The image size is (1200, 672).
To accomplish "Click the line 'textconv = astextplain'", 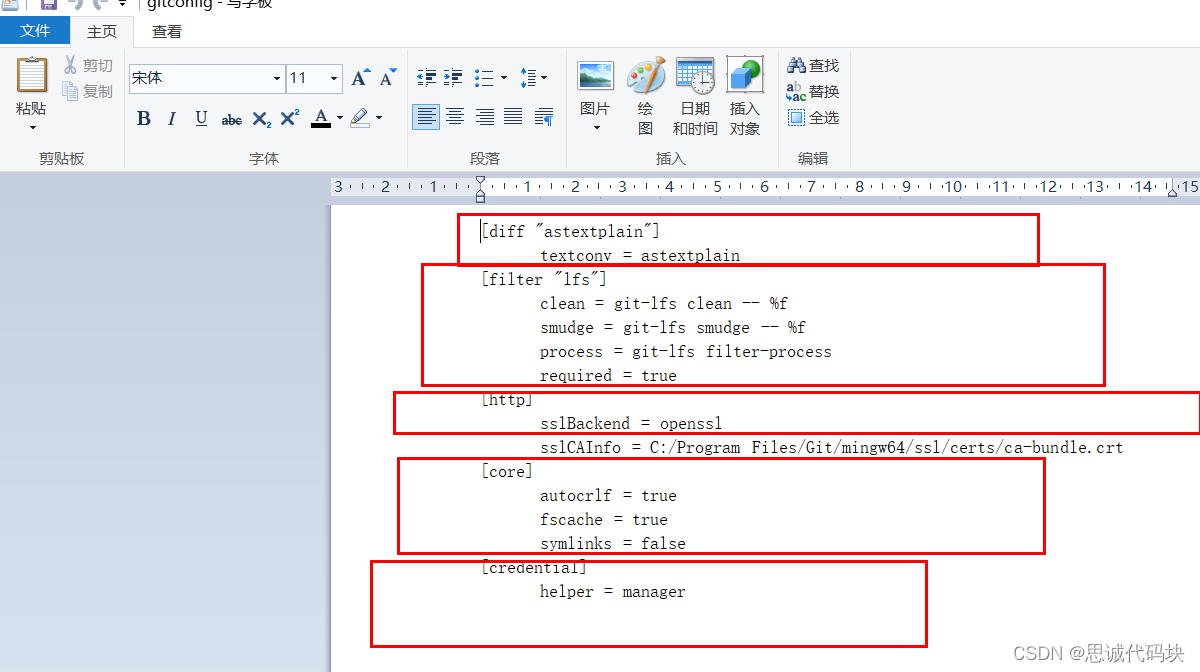I will [x=640, y=255].
